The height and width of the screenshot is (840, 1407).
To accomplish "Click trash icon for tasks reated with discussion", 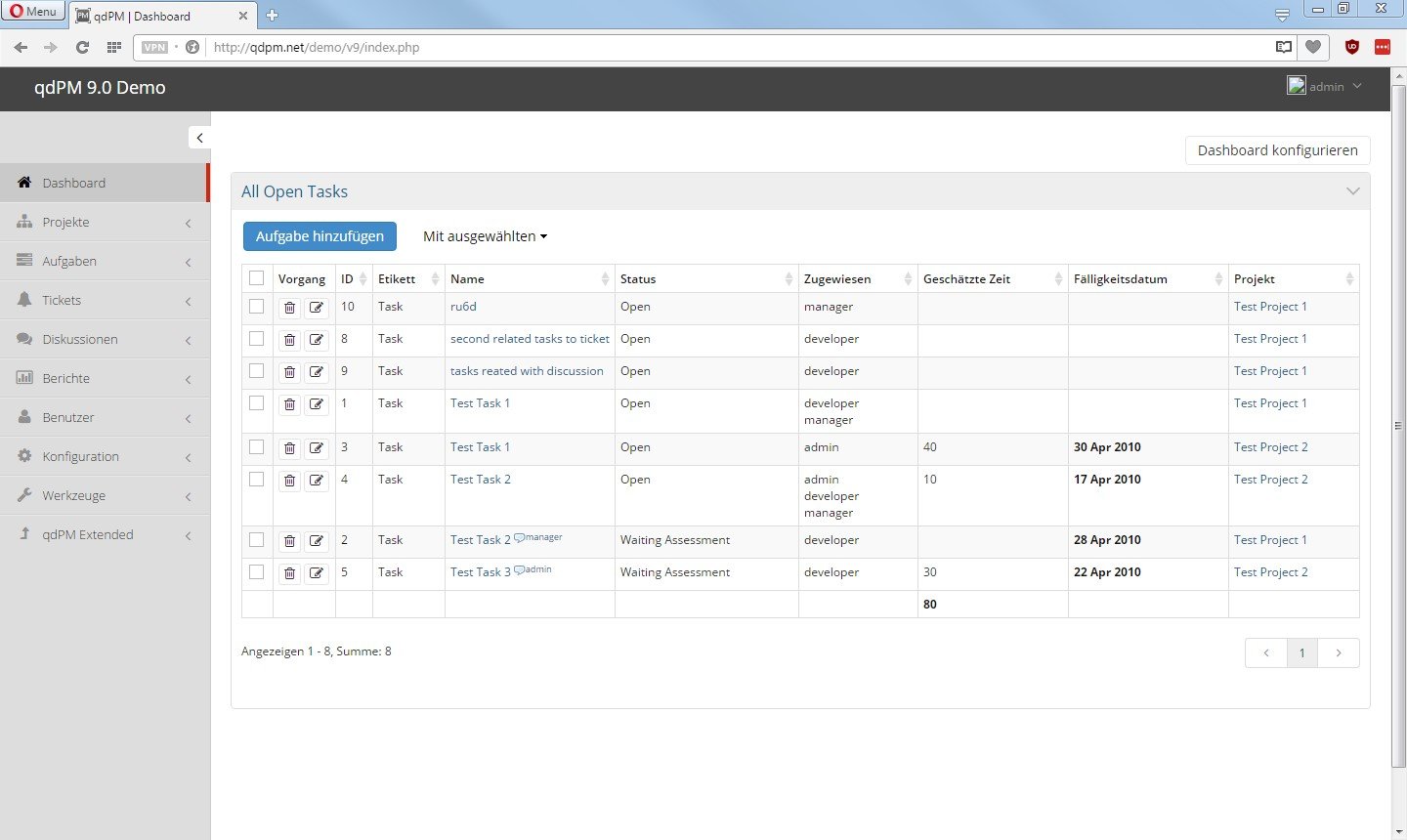I will [x=289, y=373].
